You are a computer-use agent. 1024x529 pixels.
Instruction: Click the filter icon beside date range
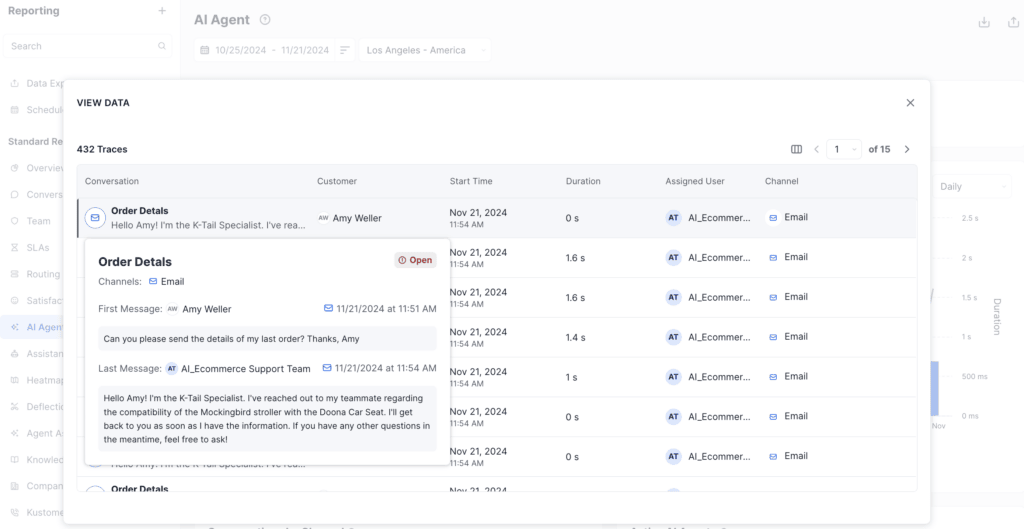point(345,50)
